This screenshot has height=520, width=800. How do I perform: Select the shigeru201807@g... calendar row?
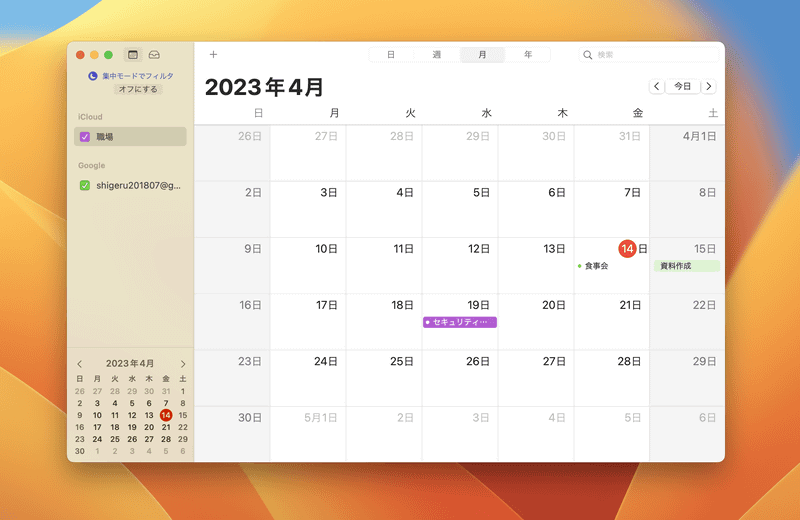point(130,185)
